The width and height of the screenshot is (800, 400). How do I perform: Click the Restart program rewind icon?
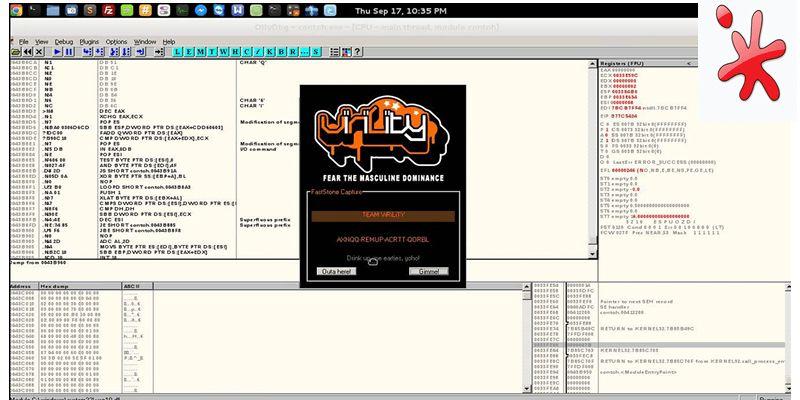(x=28, y=52)
